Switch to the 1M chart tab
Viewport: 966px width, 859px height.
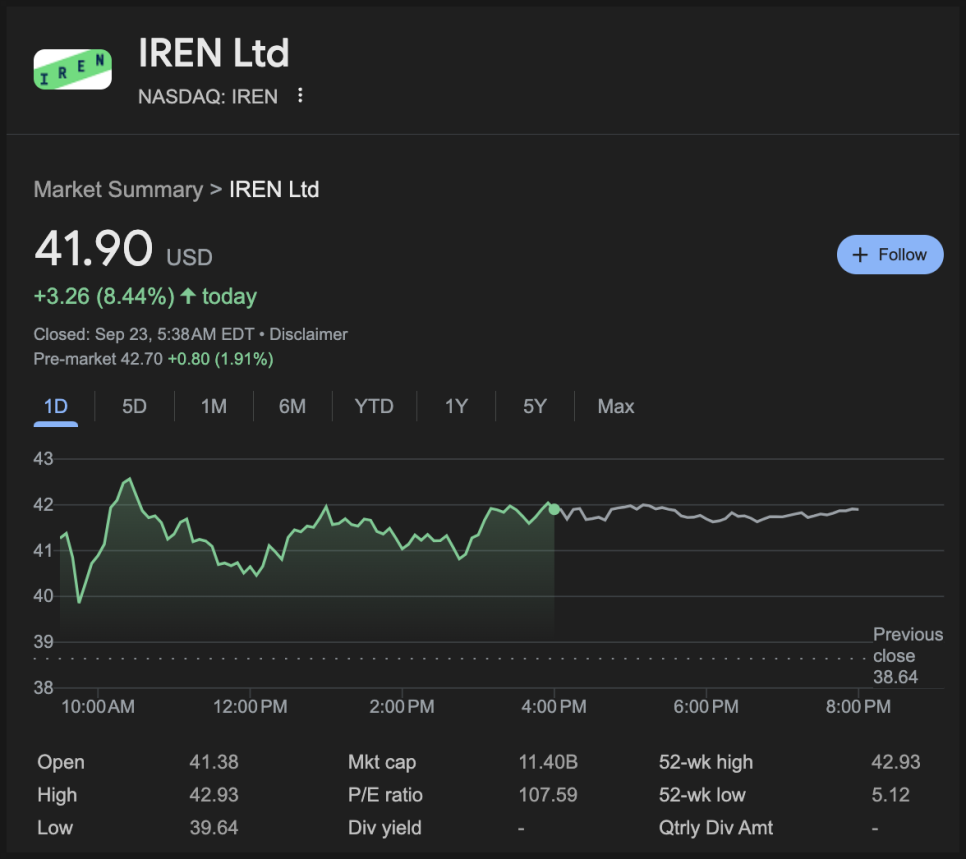pos(214,407)
